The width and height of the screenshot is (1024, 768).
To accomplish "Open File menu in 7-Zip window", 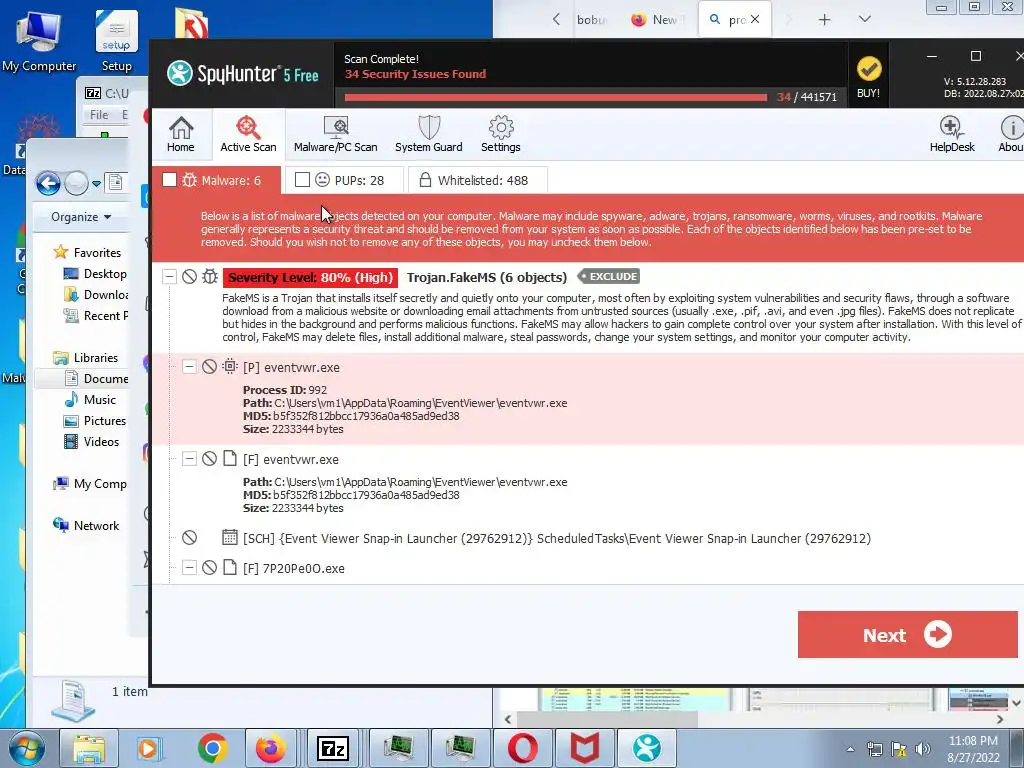I will 99,115.
